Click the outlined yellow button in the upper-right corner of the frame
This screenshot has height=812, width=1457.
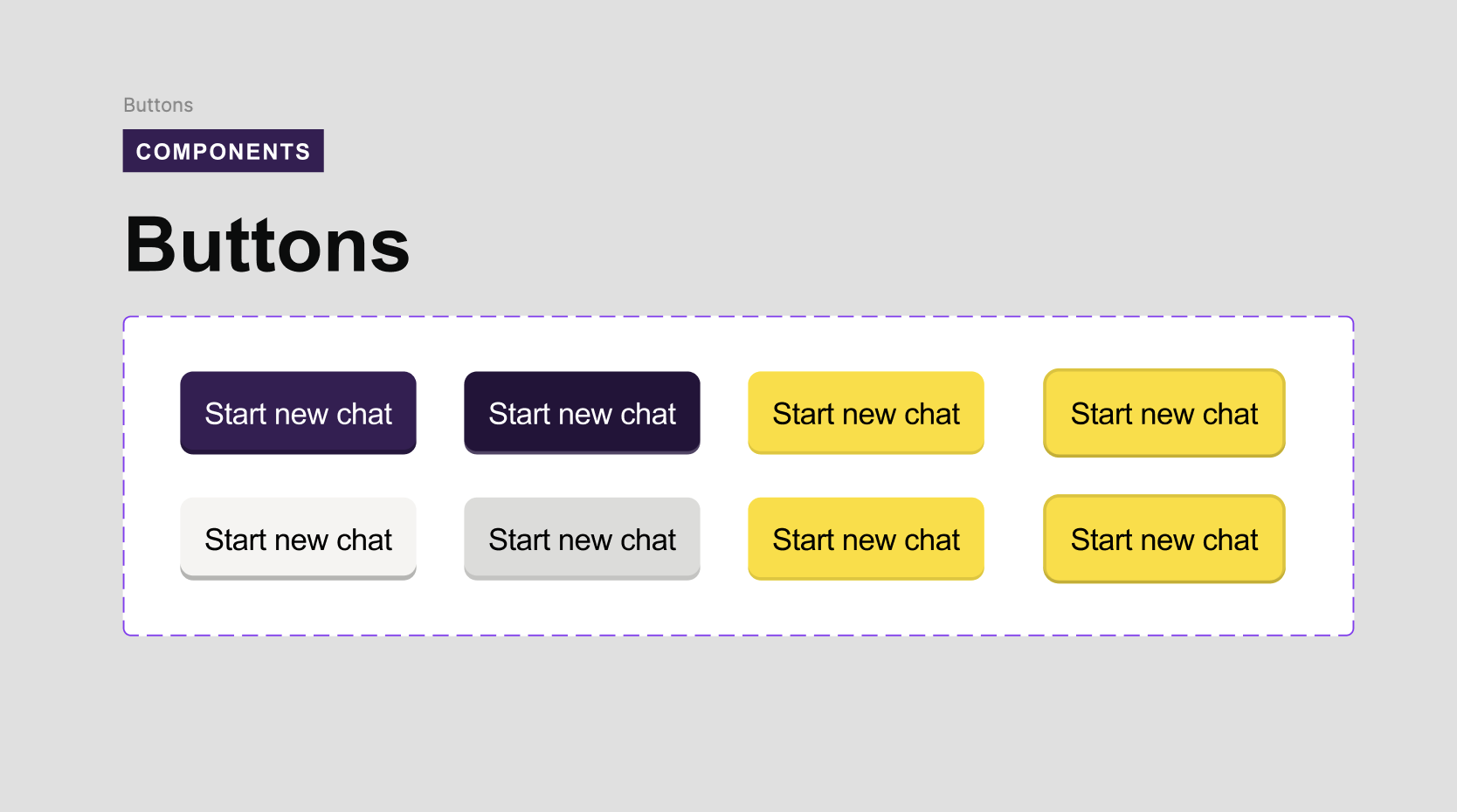point(1164,413)
